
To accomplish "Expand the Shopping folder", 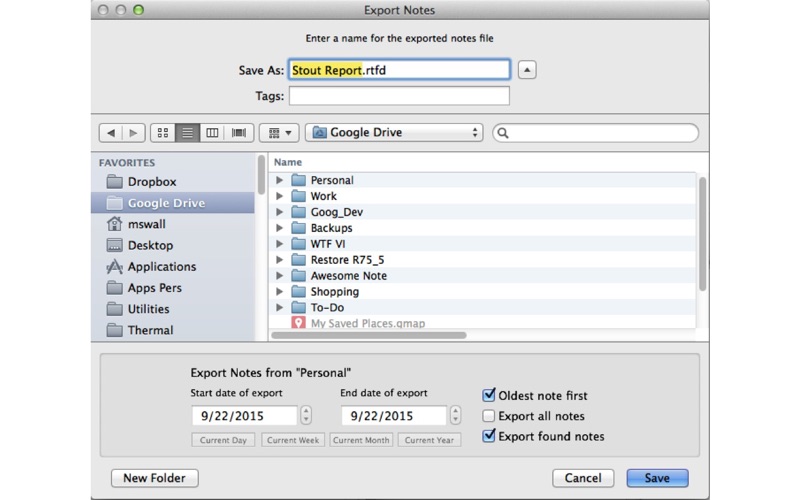I will [279, 291].
